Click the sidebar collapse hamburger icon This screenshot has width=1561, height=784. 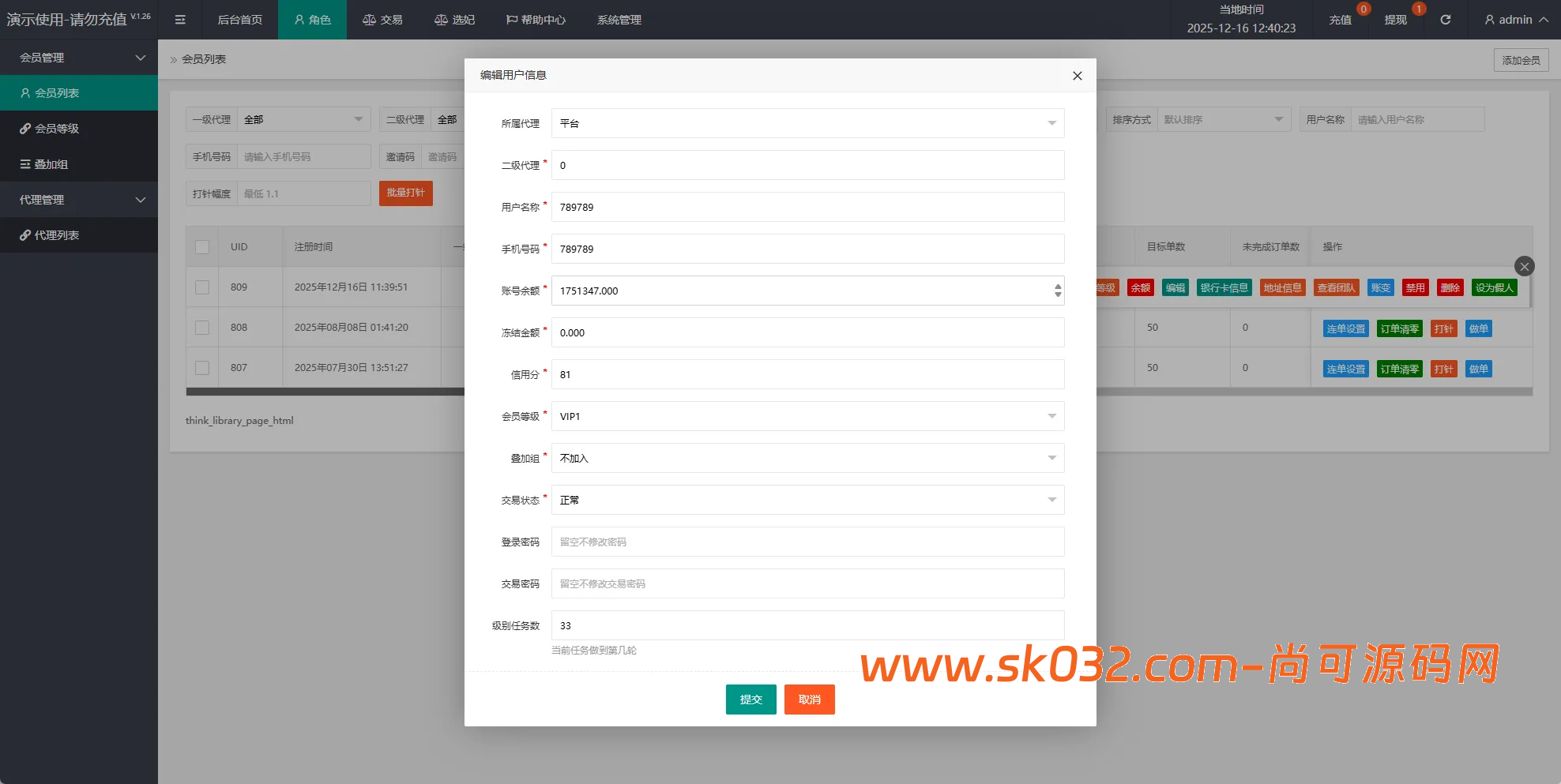tap(180, 20)
